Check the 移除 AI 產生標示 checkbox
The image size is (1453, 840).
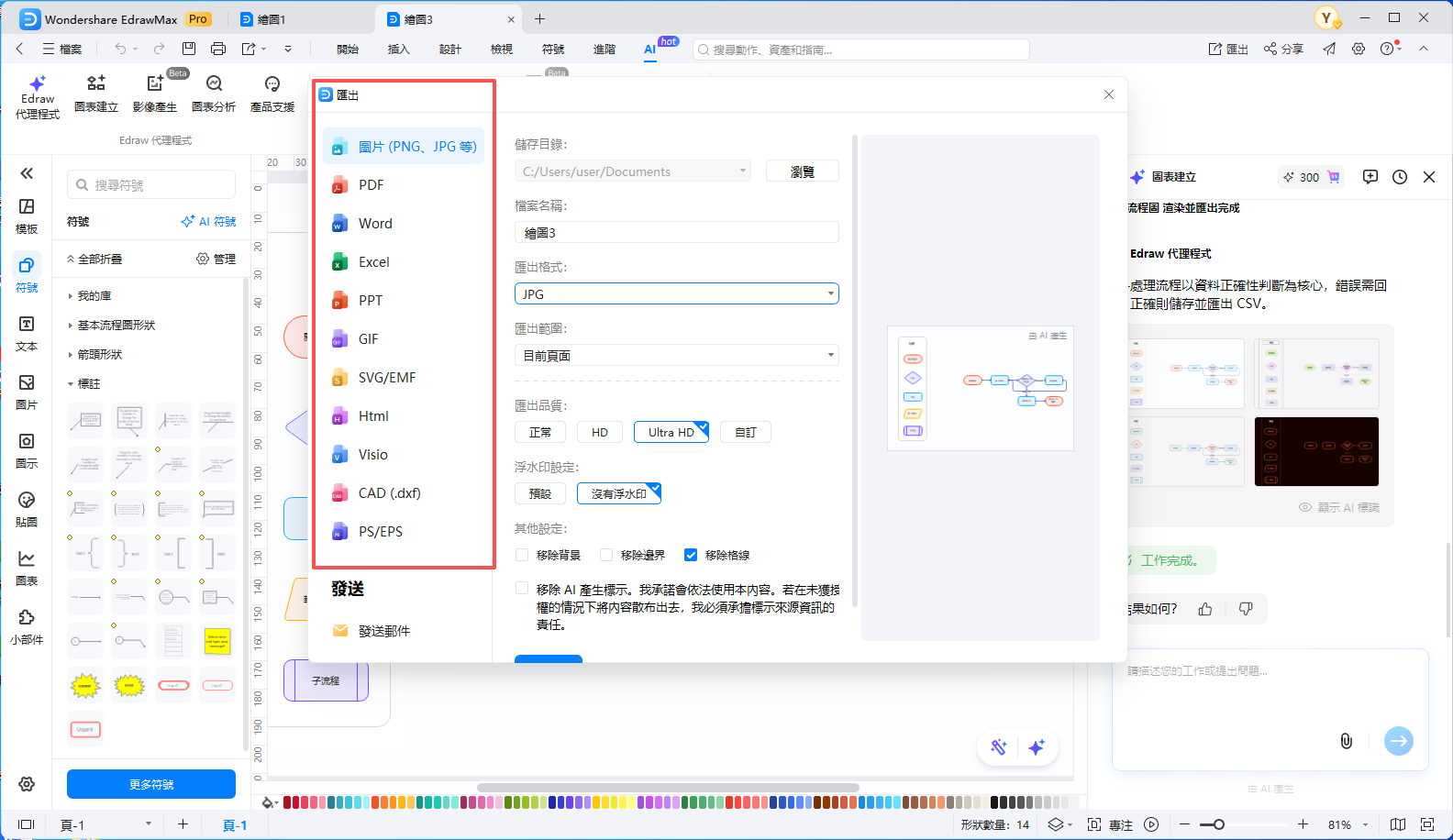tap(522, 589)
